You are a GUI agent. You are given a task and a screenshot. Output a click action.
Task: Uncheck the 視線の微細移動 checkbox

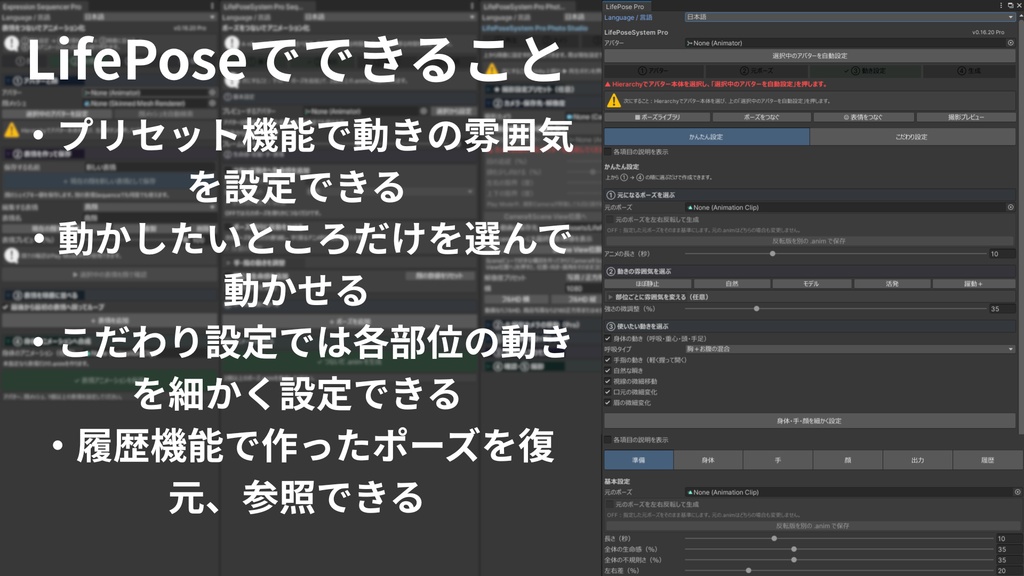click(x=608, y=381)
